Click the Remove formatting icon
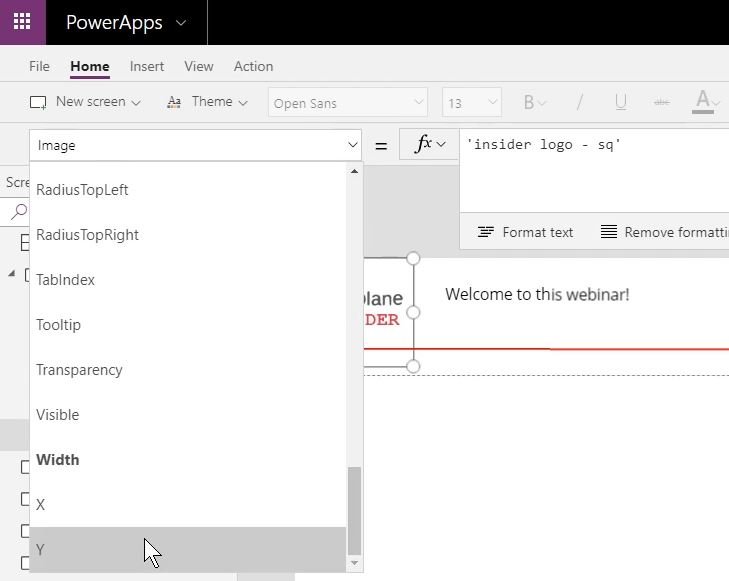The height and width of the screenshot is (581, 729). tap(609, 231)
